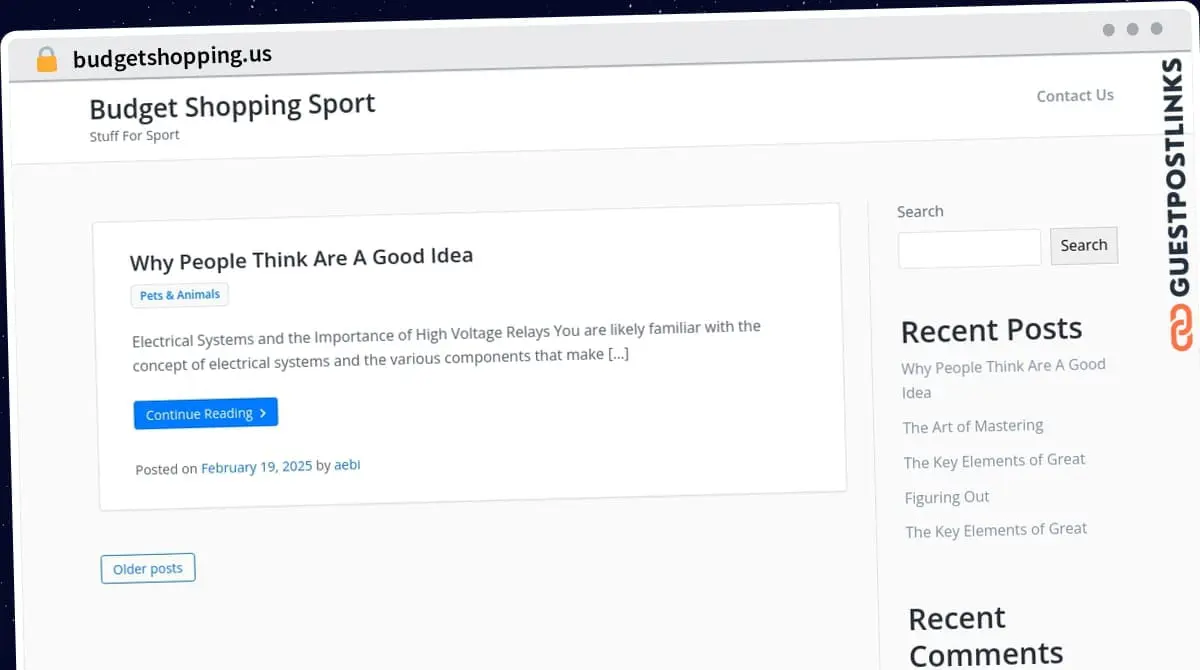Click the last gray window dot
The height and width of the screenshot is (670, 1200).
[x=1157, y=30]
